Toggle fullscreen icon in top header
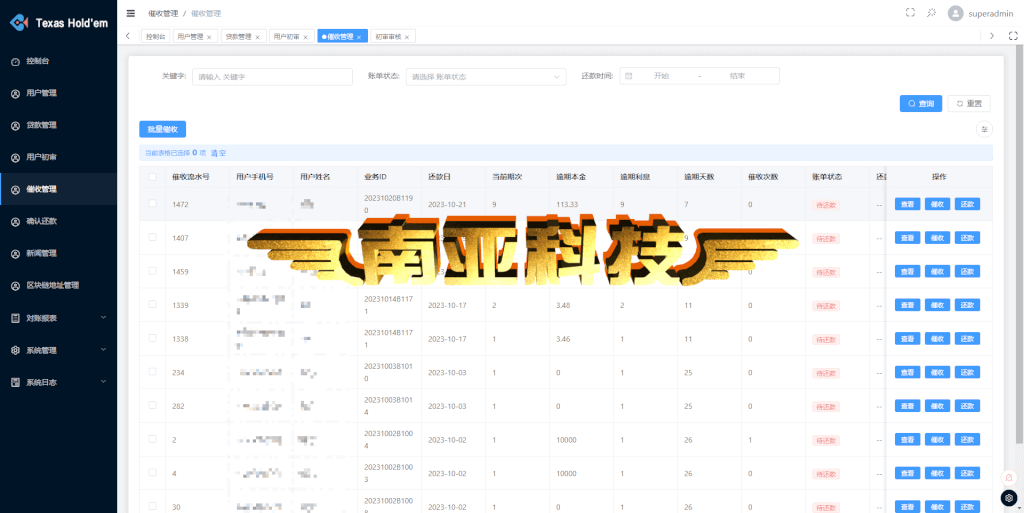 [910, 12]
